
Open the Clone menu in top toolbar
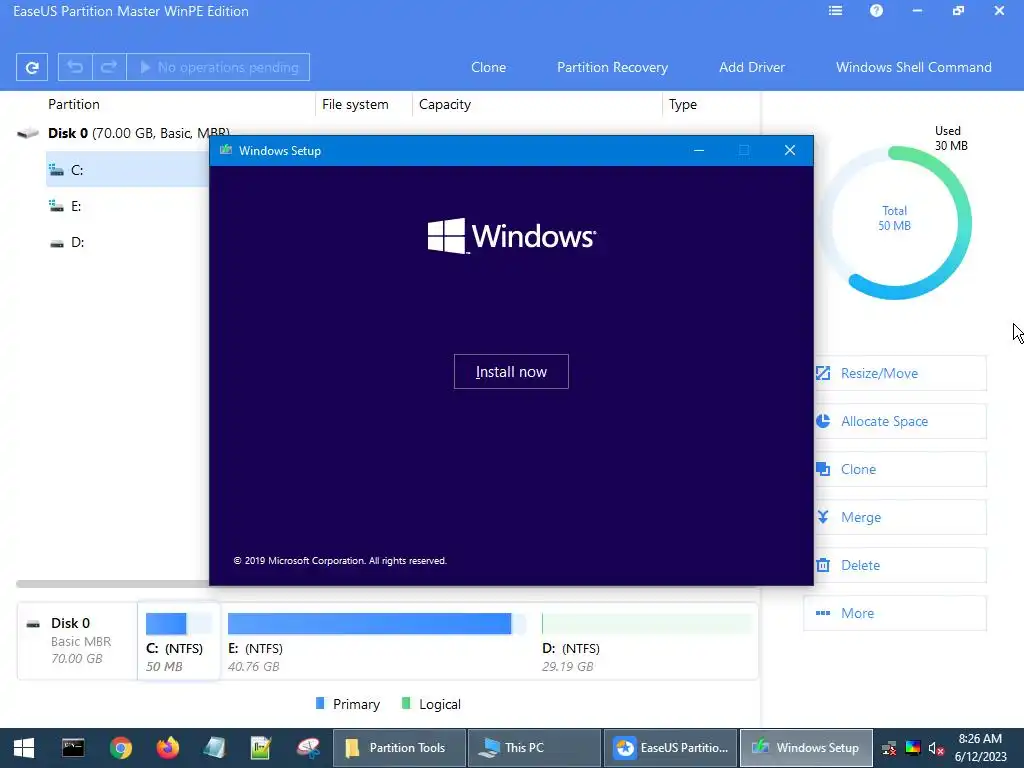point(488,67)
